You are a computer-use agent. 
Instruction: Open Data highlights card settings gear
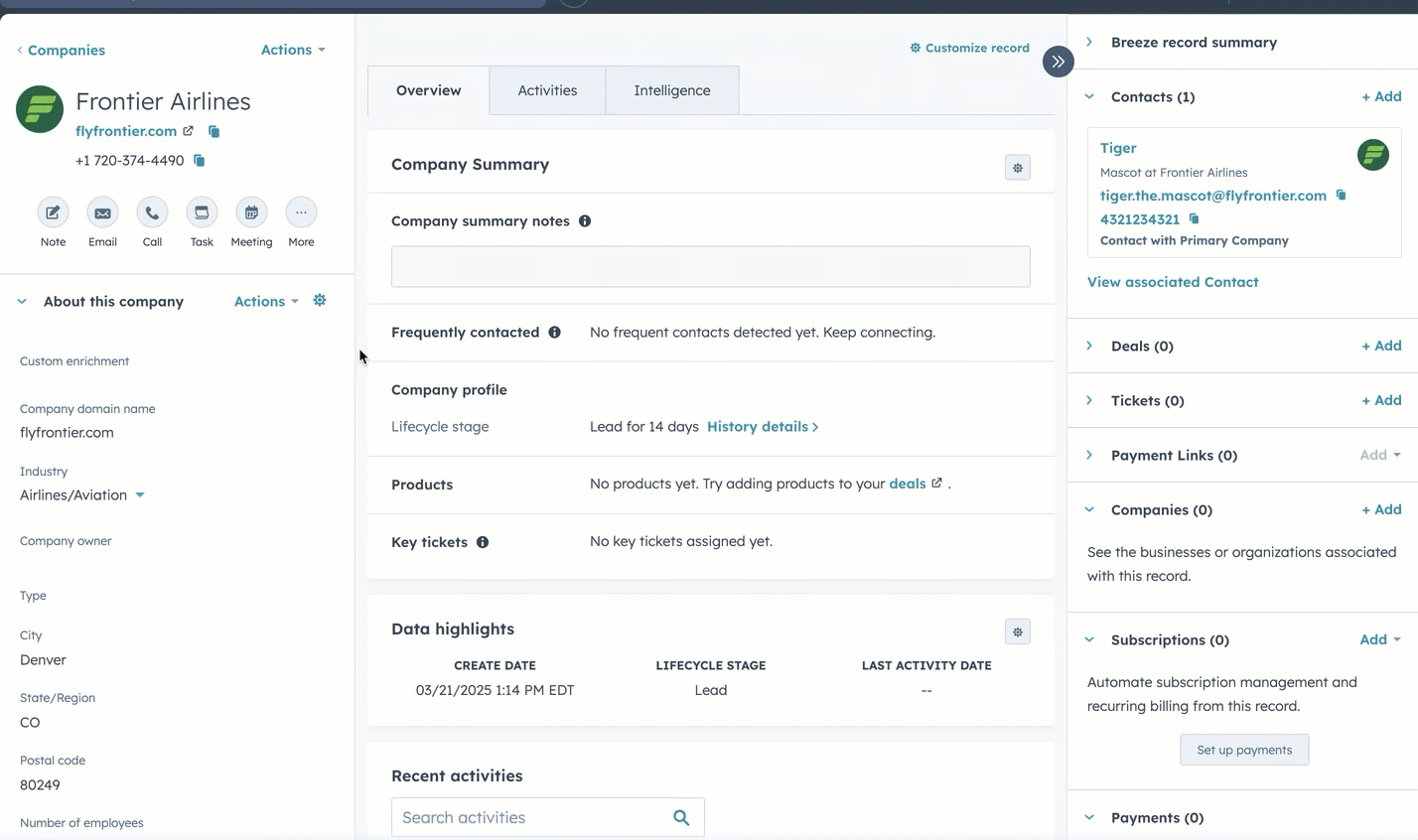[1018, 631]
